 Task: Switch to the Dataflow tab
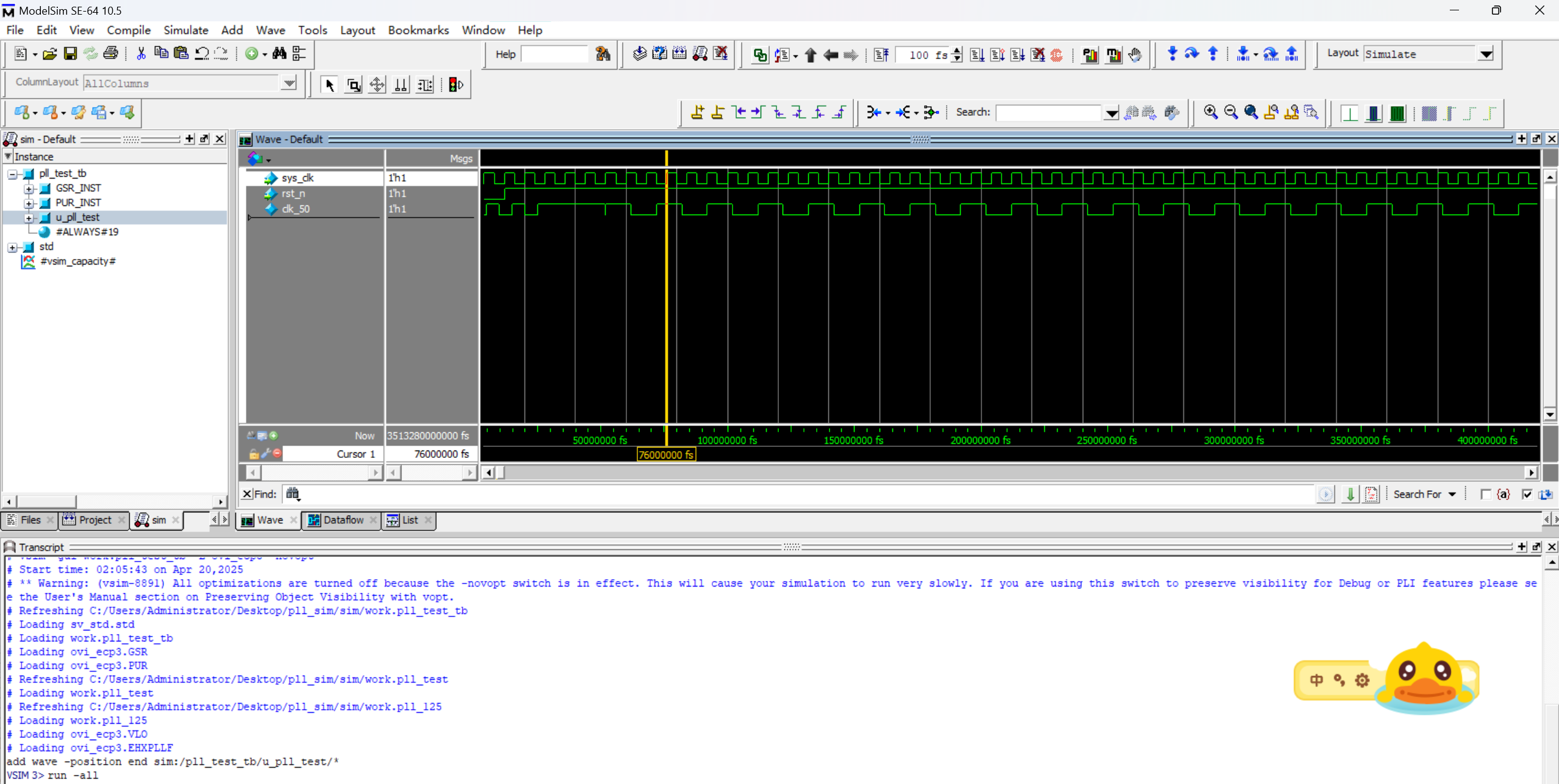click(x=342, y=520)
